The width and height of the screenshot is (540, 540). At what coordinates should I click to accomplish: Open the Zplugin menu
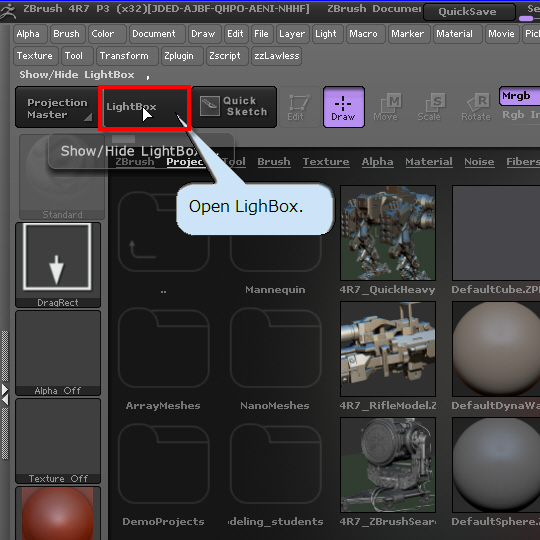click(179, 56)
